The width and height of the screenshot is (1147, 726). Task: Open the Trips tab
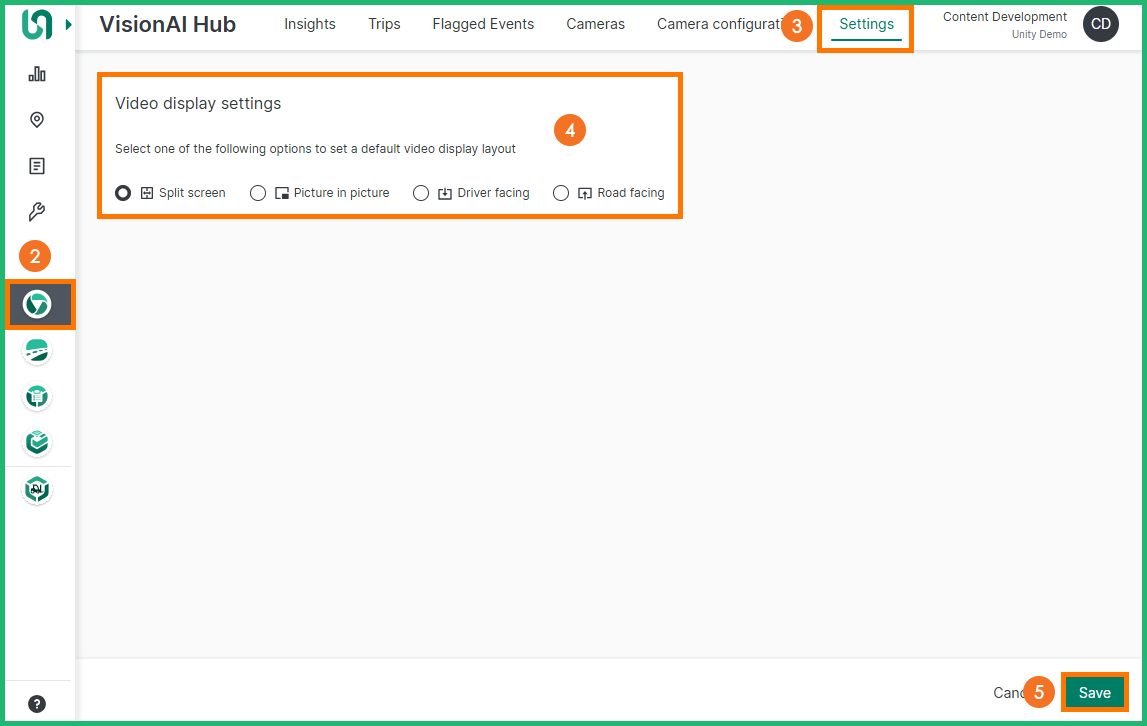[x=384, y=24]
